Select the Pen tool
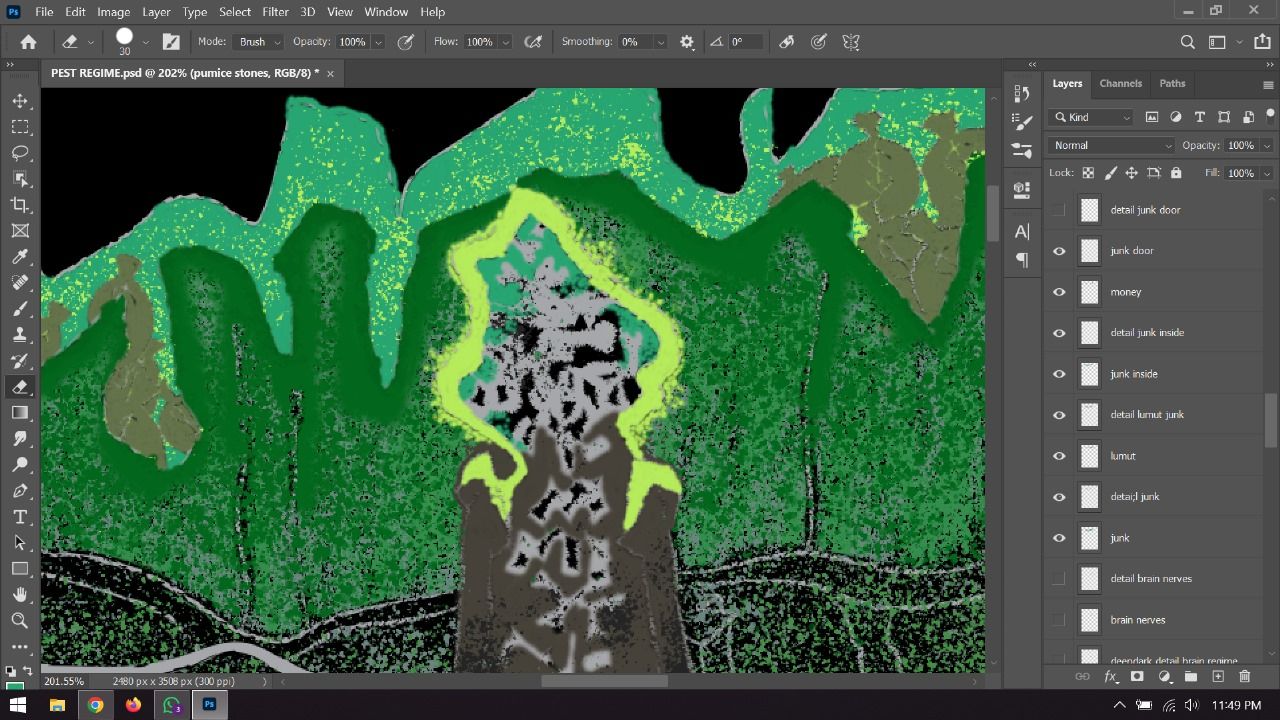 click(x=20, y=491)
